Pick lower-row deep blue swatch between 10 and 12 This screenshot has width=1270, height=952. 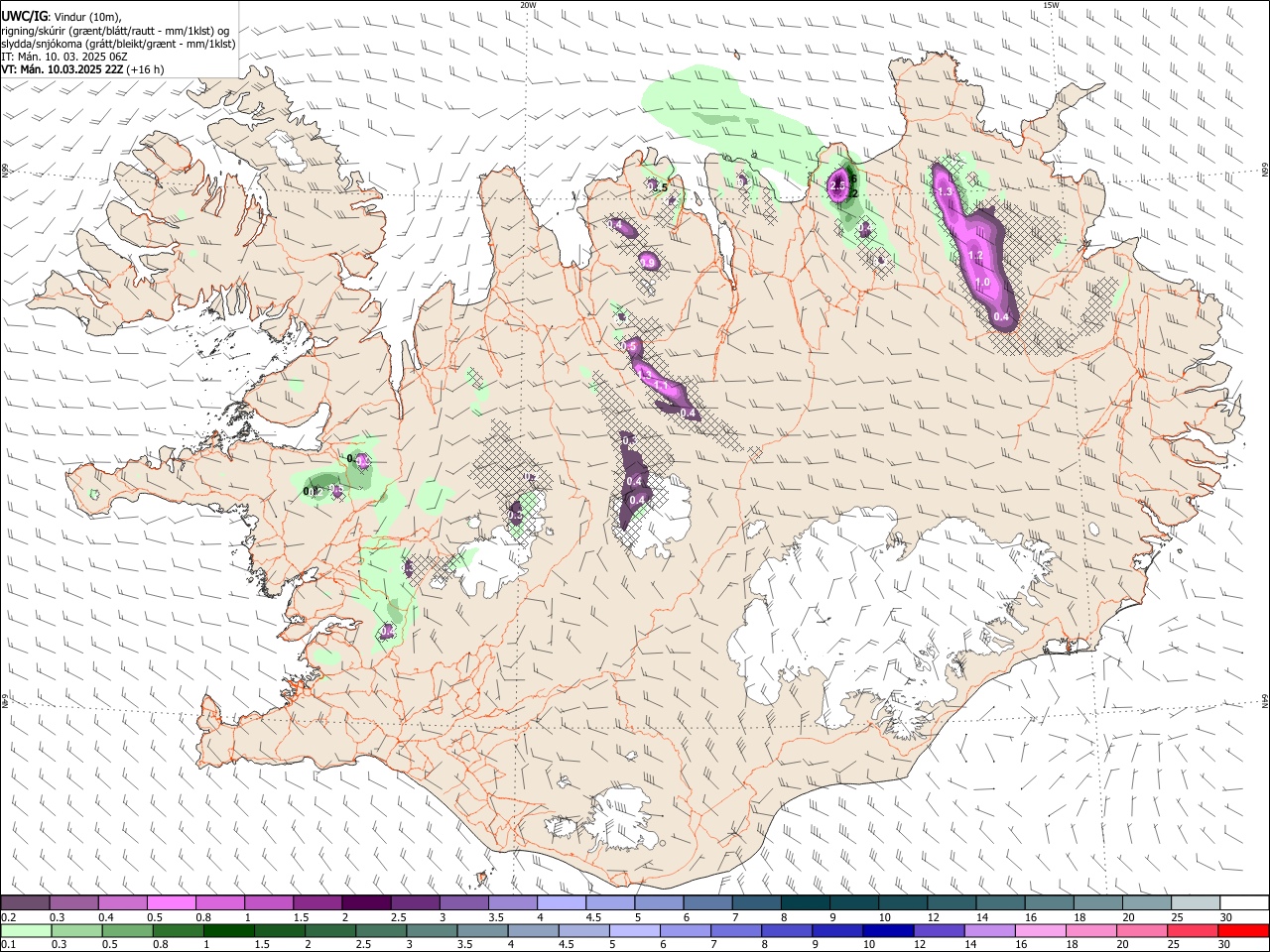(888, 930)
